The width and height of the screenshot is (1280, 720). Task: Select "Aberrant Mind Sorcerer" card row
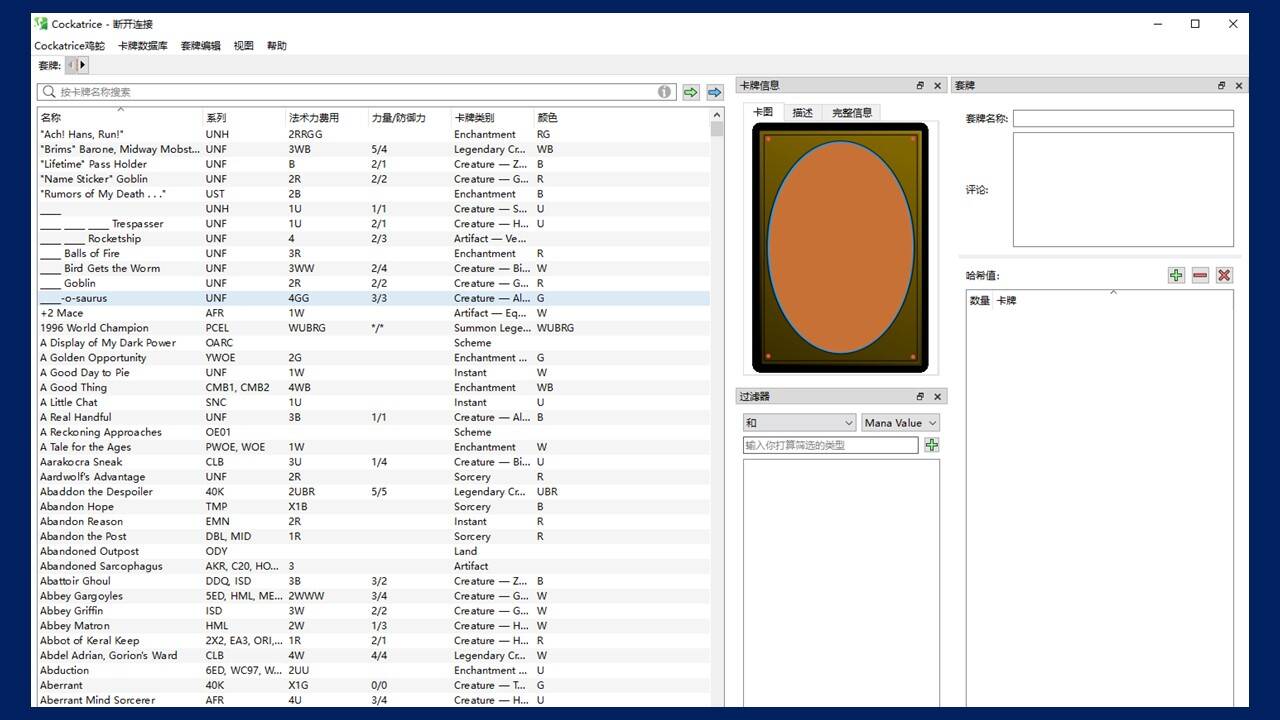[373, 700]
